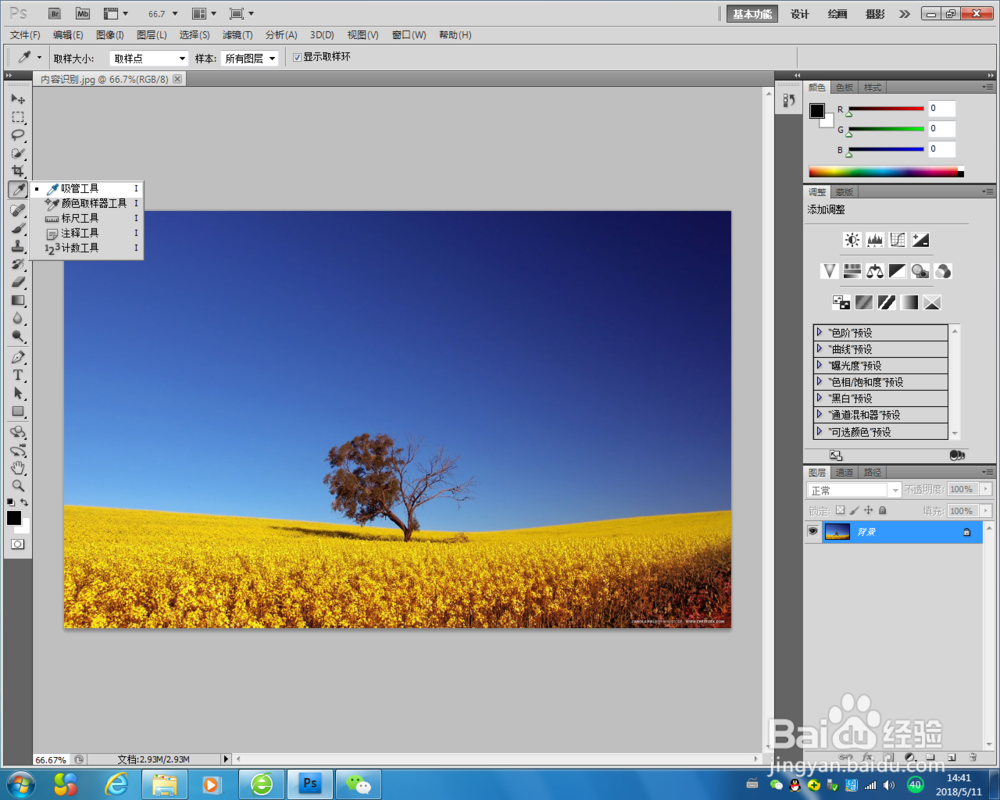Click the foreground color swatch in toolbox
1000x800 pixels.
pyautogui.click(x=13, y=517)
